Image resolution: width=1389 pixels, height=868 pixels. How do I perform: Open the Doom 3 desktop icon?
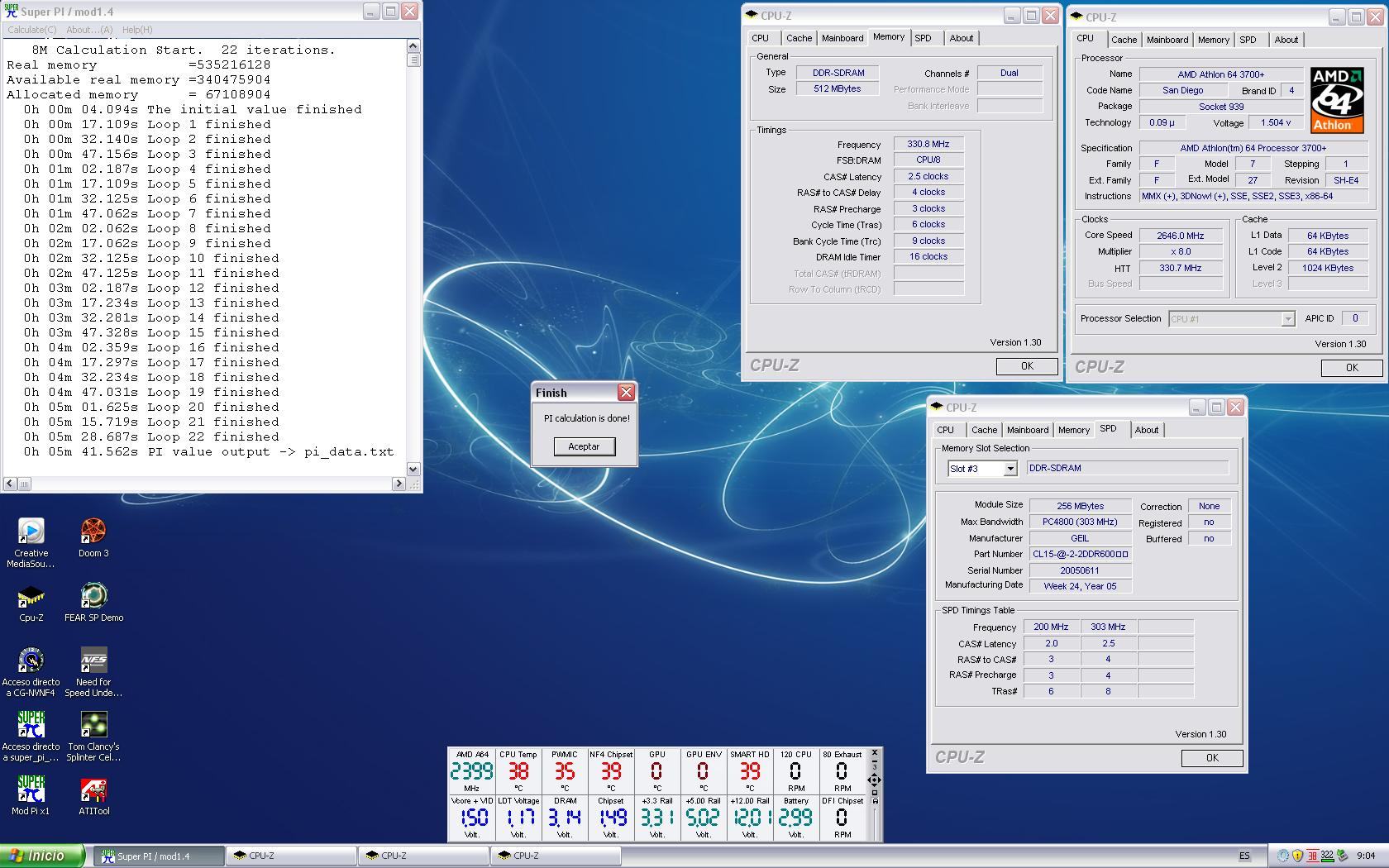click(93, 532)
